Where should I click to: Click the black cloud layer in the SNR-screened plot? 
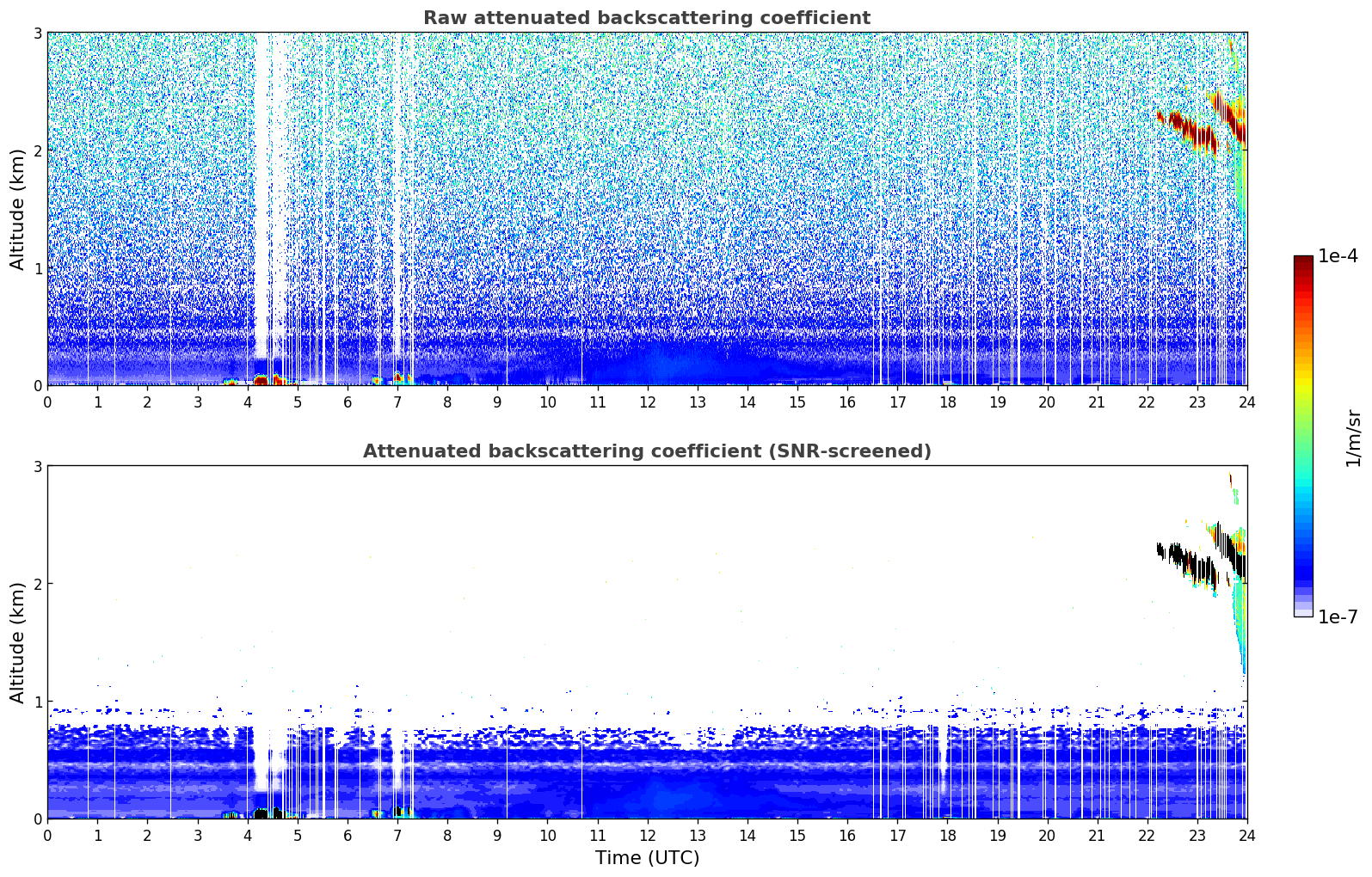tap(1200, 559)
